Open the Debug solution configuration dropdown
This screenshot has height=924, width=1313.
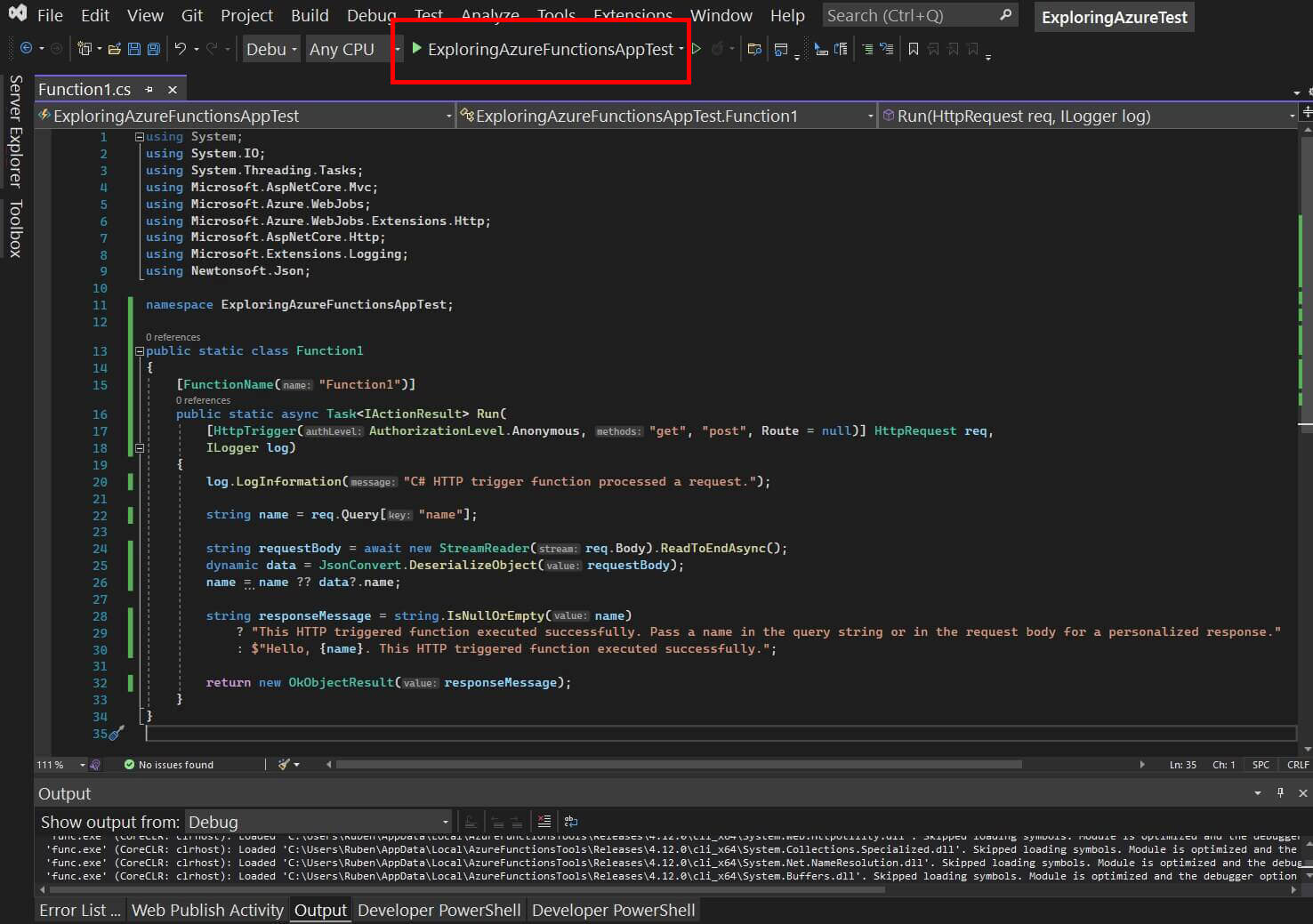point(271,49)
